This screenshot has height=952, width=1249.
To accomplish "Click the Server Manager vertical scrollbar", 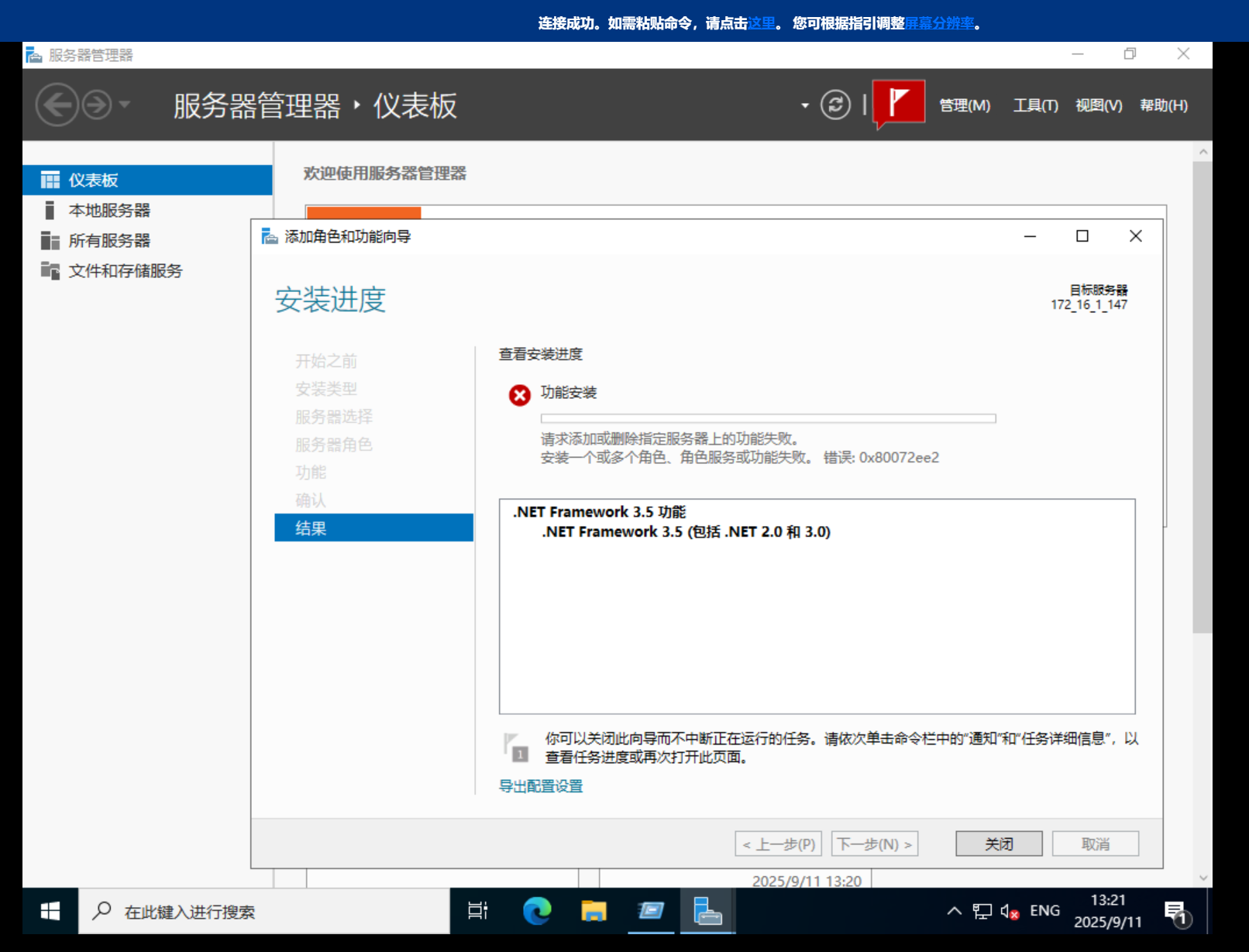I will click(x=1203, y=397).
